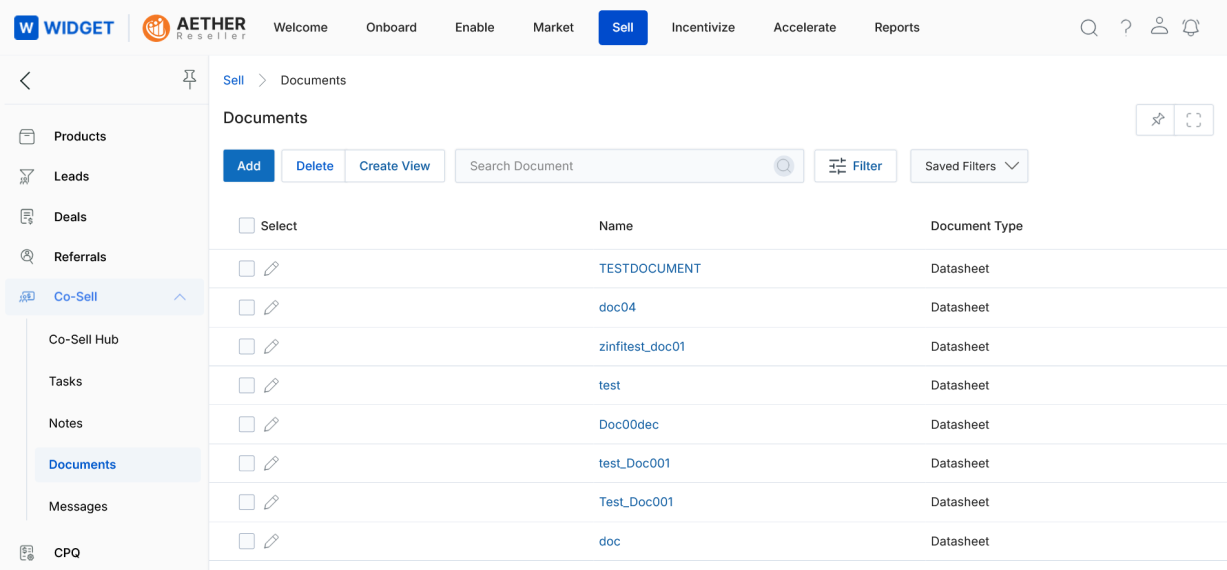Go to the Accelerate tab
The image size is (1227, 570).
coord(804,27)
